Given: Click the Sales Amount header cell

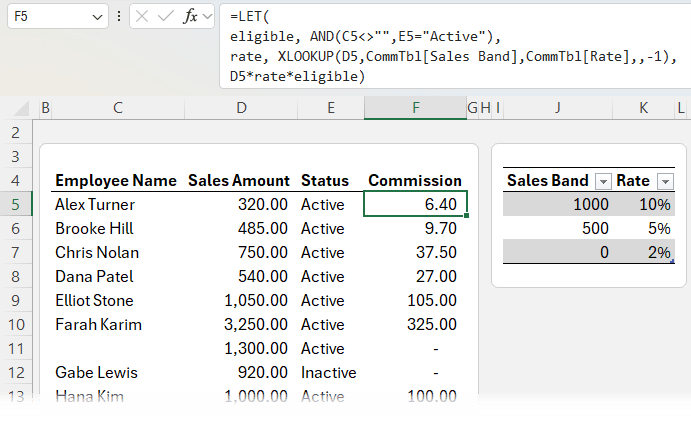Looking at the screenshot, I should [239, 181].
